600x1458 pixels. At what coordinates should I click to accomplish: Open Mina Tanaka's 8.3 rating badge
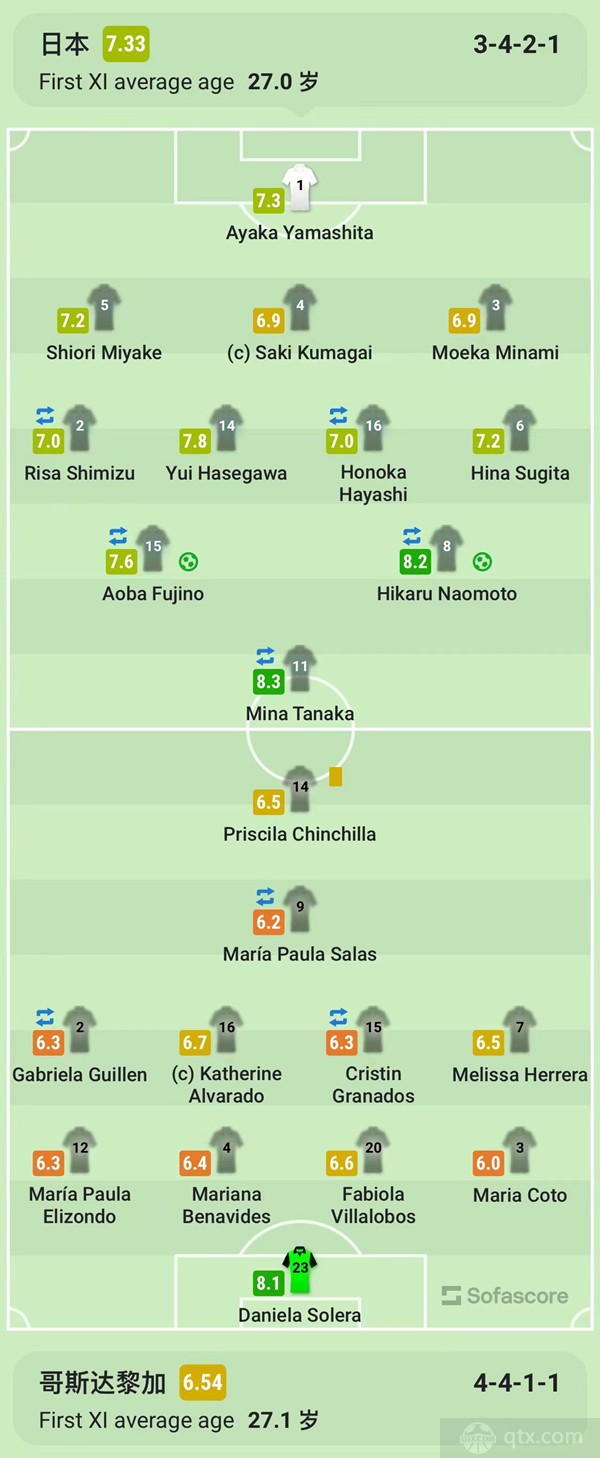click(268, 682)
